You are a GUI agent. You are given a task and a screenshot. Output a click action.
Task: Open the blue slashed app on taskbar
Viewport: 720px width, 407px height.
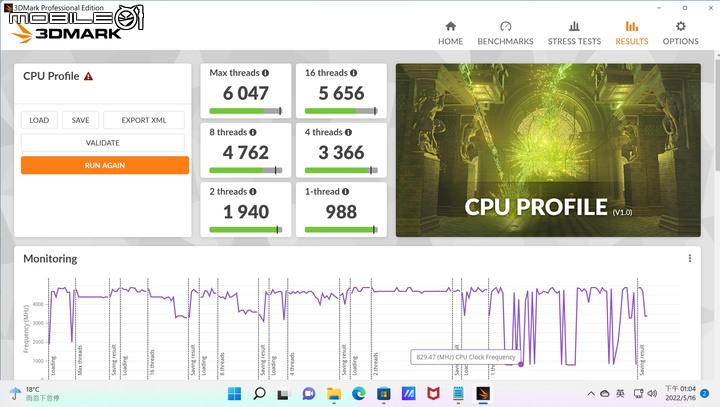pos(408,394)
